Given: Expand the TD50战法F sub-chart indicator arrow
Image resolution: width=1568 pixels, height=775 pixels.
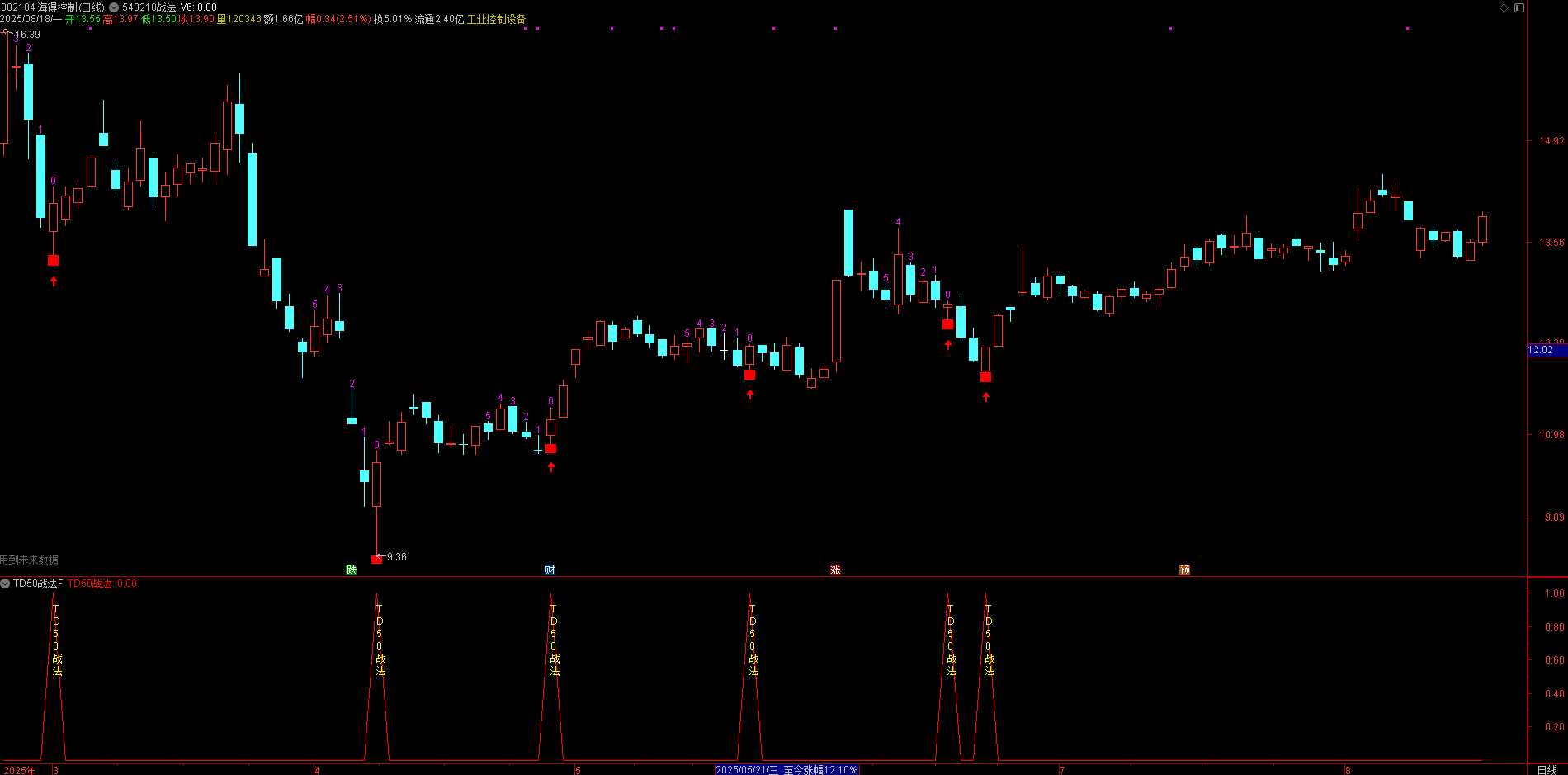Looking at the screenshot, I should pyautogui.click(x=6, y=584).
